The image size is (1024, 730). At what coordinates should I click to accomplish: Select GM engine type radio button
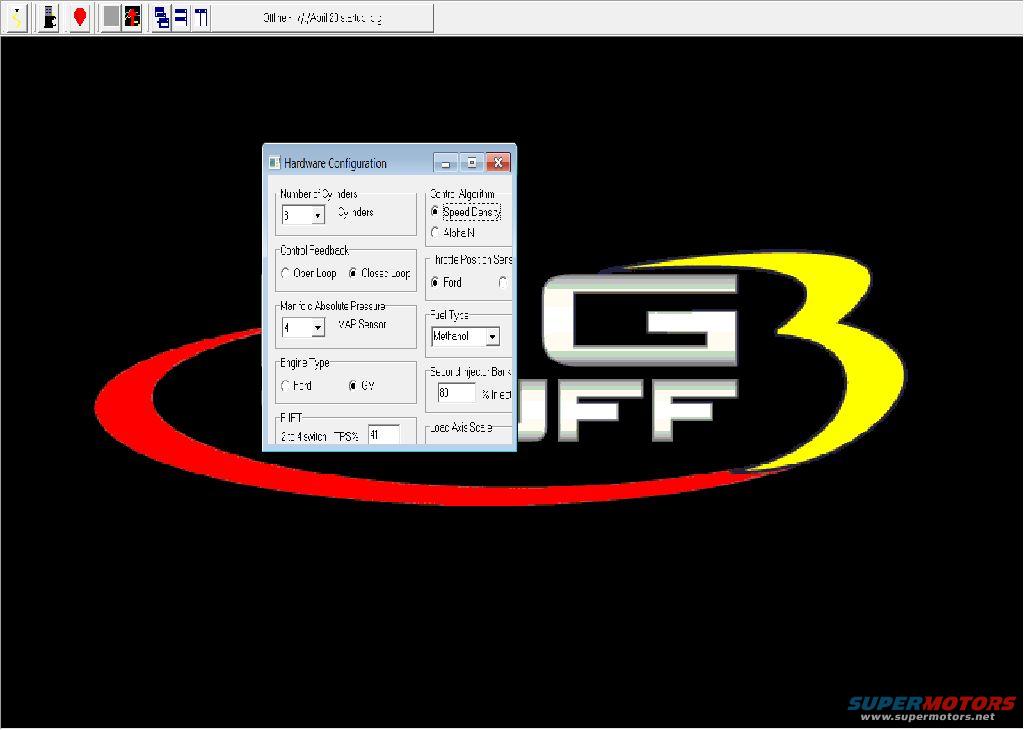click(x=353, y=386)
